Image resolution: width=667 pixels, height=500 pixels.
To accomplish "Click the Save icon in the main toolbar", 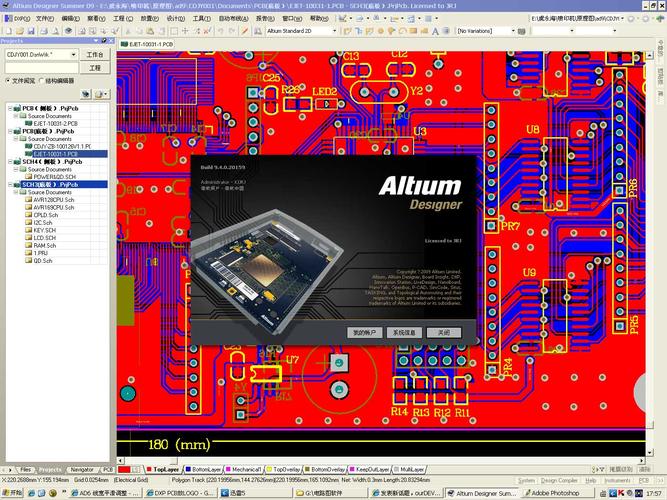I will (33, 31).
